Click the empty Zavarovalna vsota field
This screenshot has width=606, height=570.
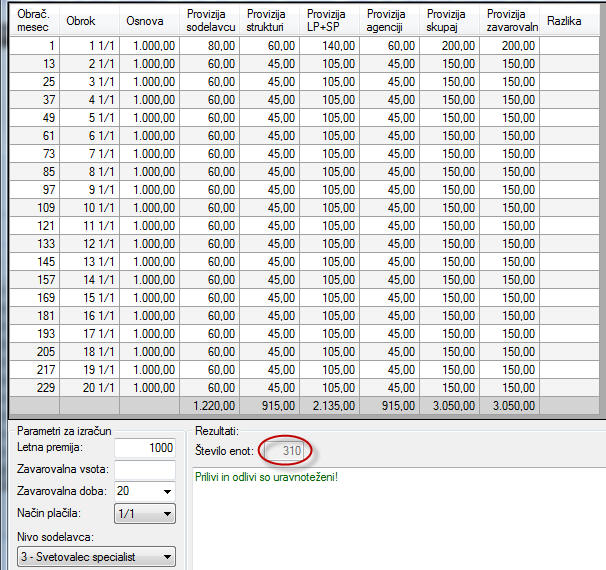click(x=145, y=470)
